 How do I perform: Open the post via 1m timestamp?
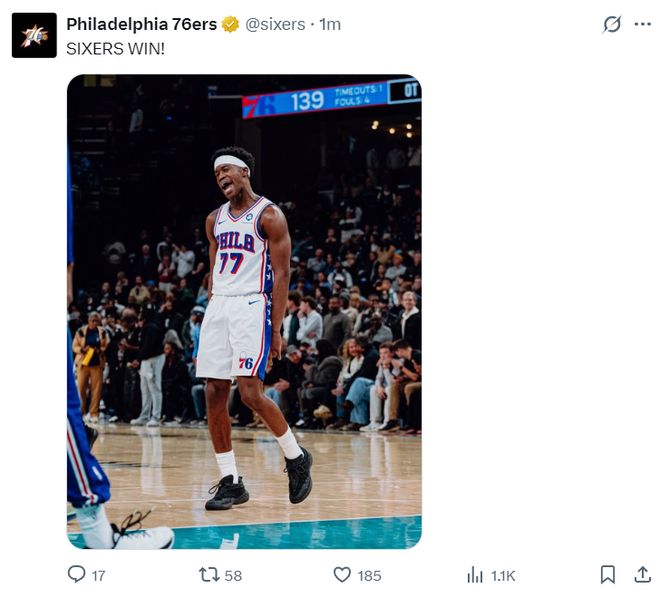(x=330, y=24)
